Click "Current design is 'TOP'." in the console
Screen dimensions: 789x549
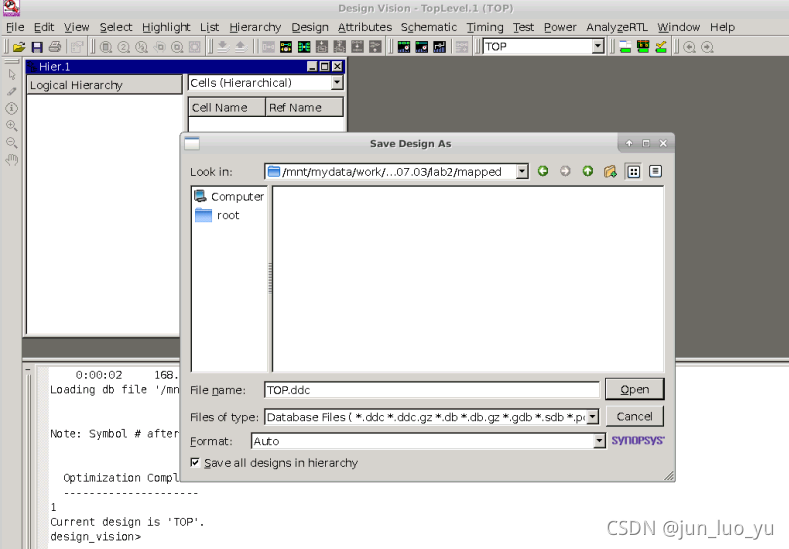point(127,522)
